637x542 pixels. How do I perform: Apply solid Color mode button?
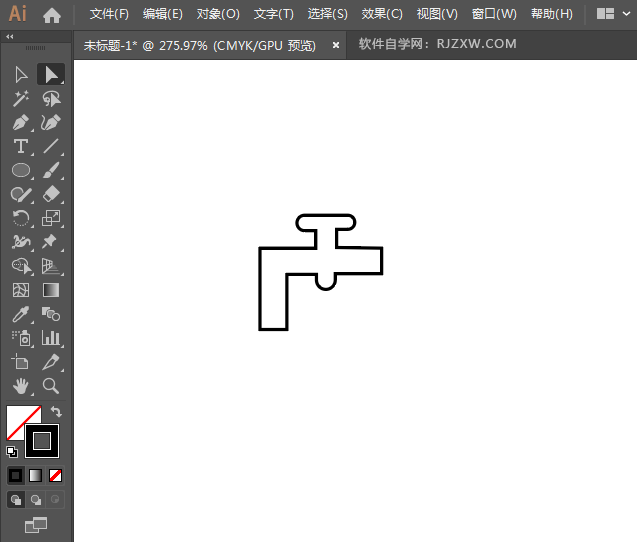point(15,475)
